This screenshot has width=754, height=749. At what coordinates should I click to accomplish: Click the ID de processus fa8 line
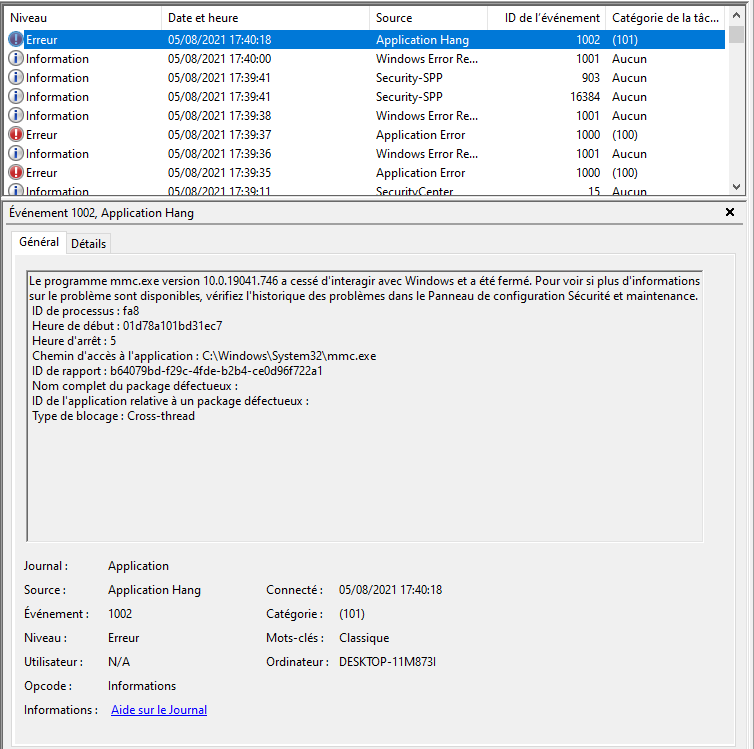coord(86,311)
